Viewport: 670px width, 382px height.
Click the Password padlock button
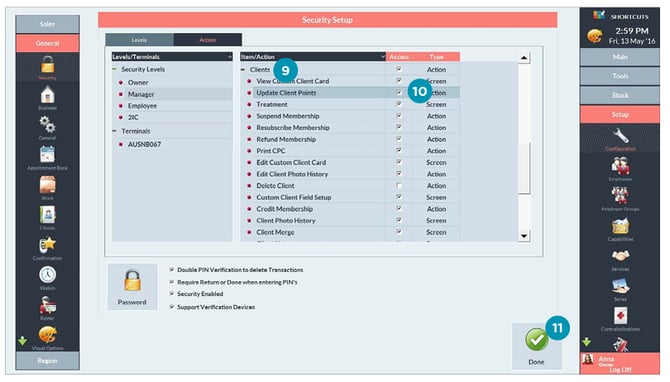pos(132,287)
